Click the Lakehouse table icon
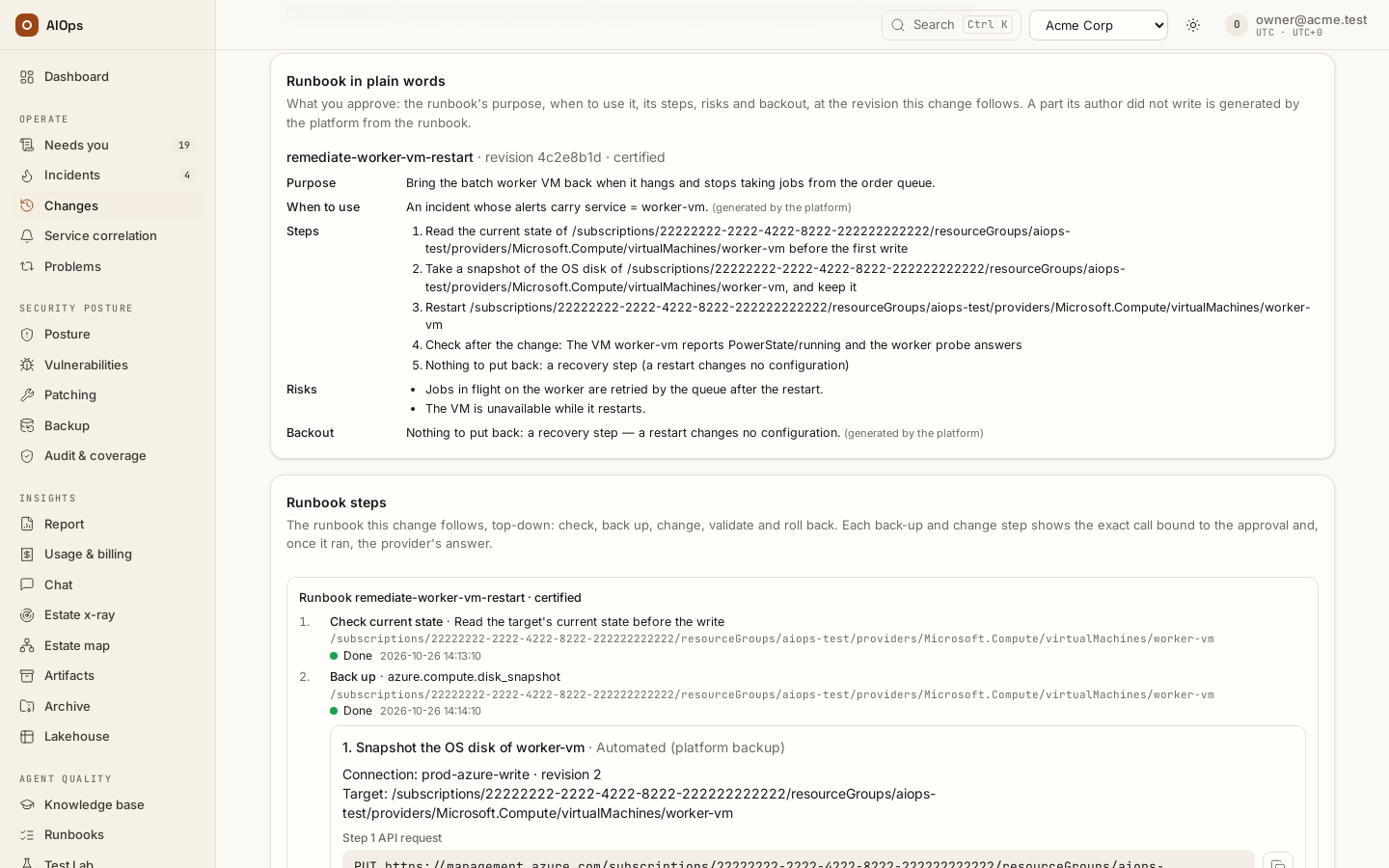Viewport: 1389px width, 868px height. click(x=27, y=737)
